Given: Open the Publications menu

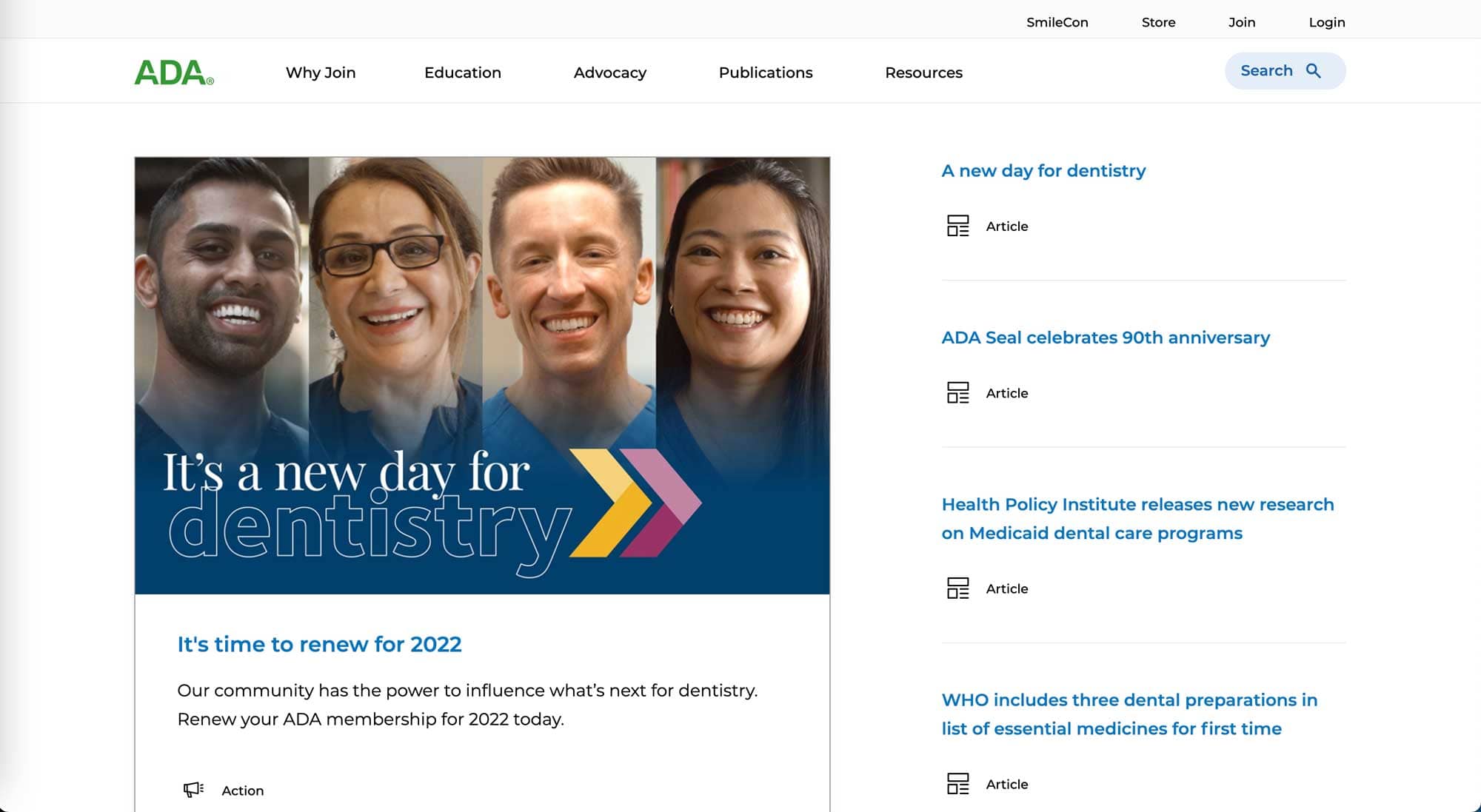Looking at the screenshot, I should pos(765,73).
